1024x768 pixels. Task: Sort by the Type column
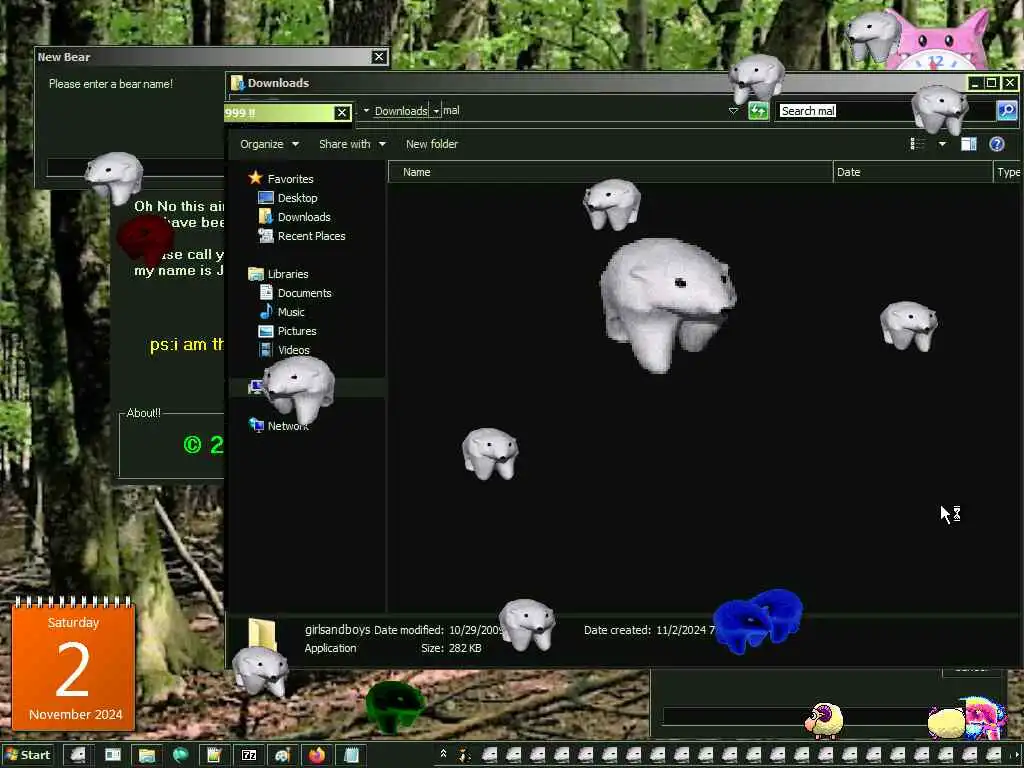pos(1008,172)
